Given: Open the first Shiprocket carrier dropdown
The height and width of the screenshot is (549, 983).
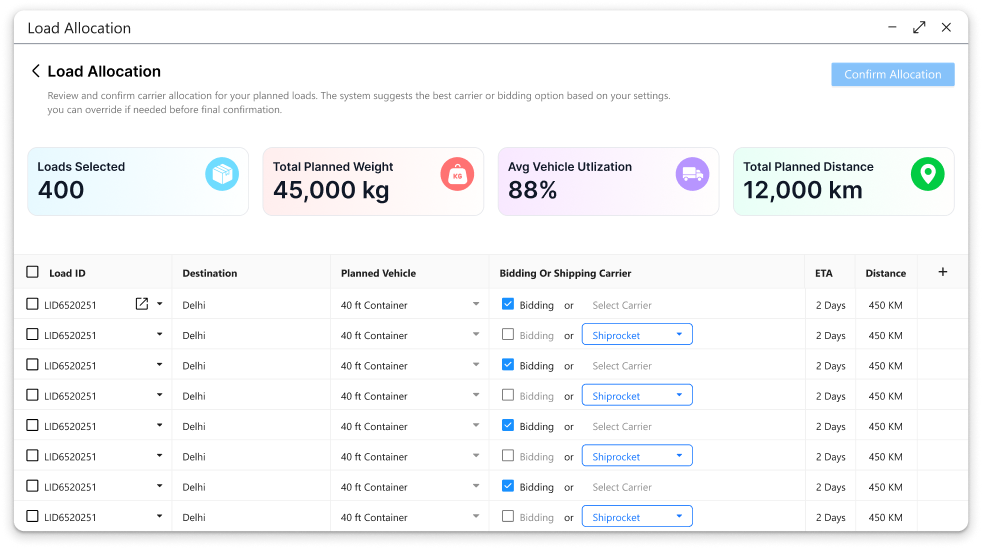Looking at the screenshot, I should (x=637, y=335).
